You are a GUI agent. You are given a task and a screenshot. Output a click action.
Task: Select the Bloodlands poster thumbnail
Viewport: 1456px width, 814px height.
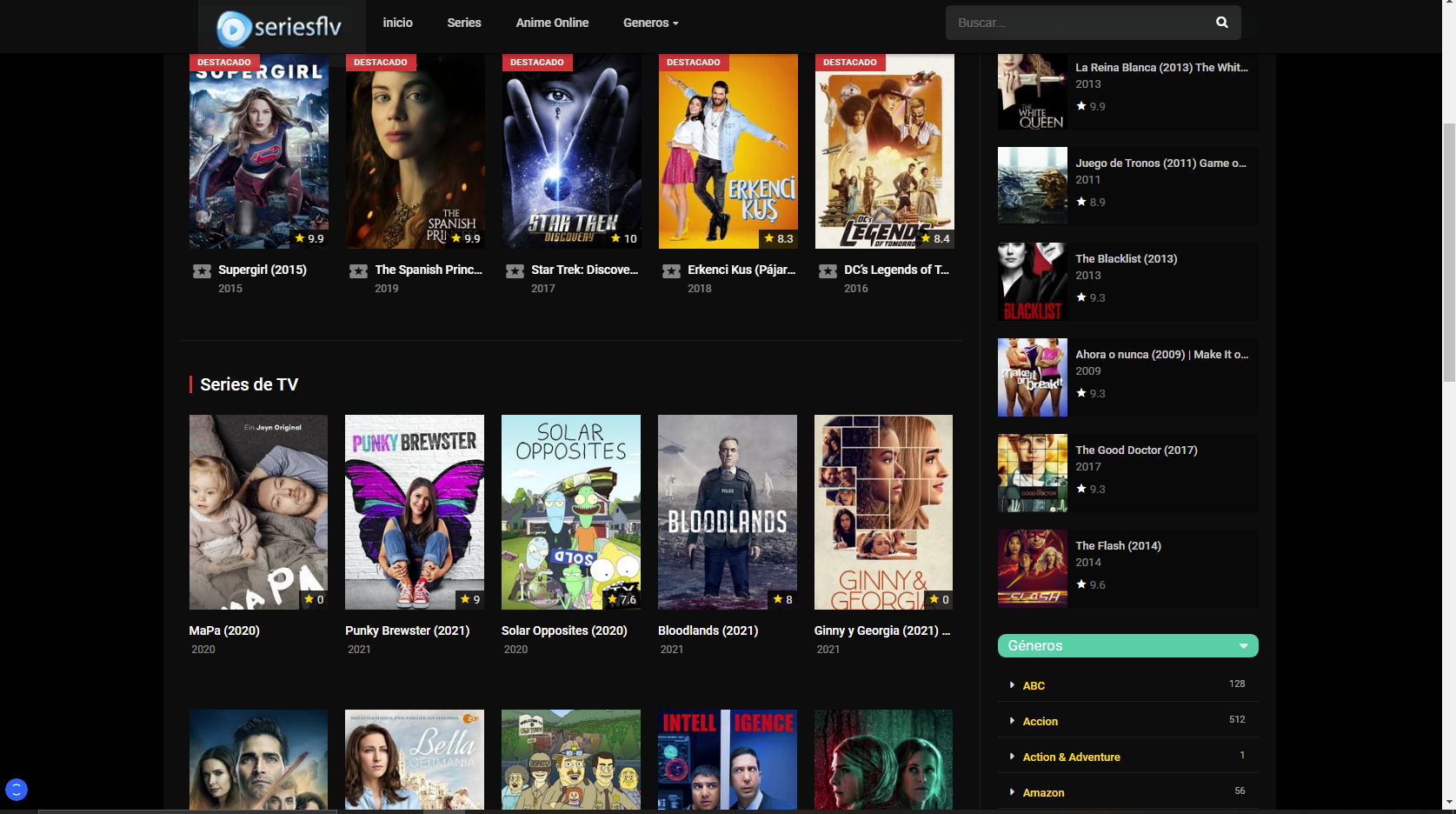728,512
